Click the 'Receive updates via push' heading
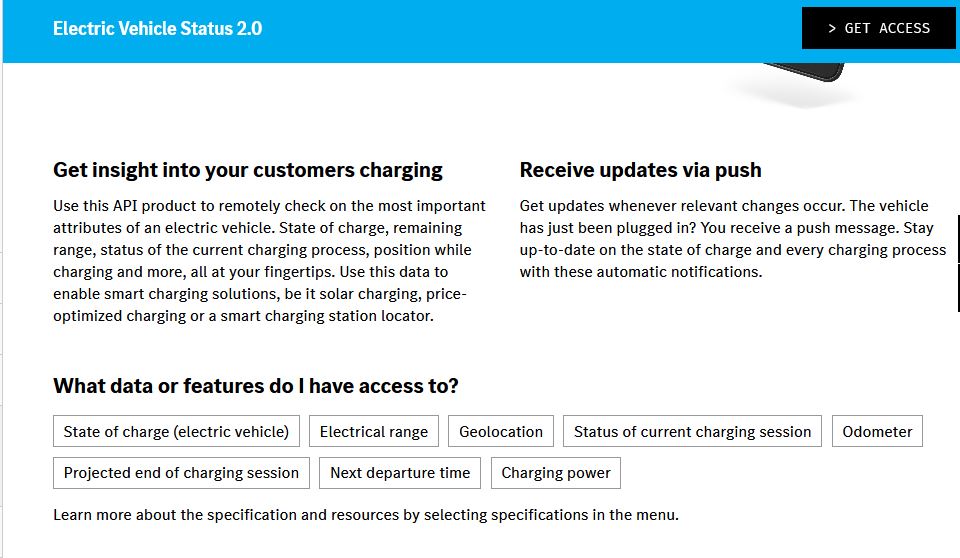 [x=640, y=170]
